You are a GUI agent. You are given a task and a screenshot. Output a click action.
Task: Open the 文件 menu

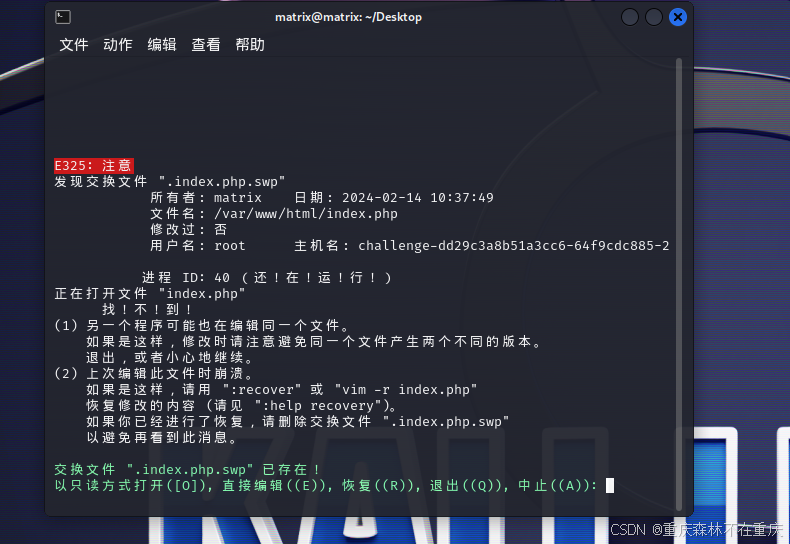coord(74,45)
